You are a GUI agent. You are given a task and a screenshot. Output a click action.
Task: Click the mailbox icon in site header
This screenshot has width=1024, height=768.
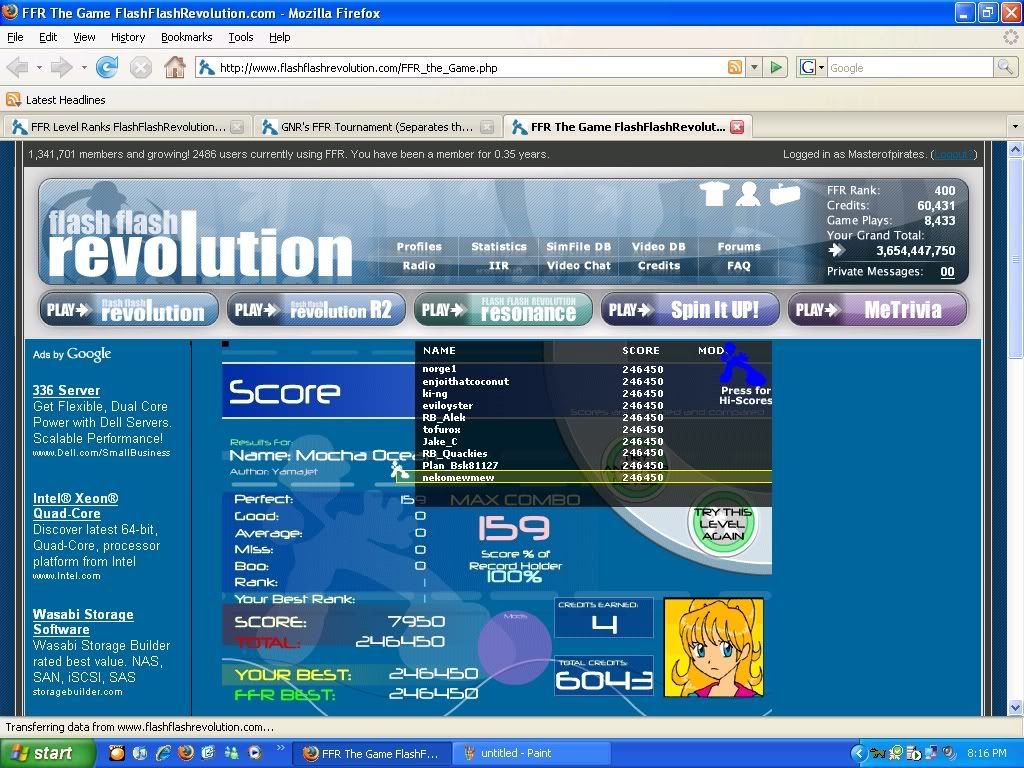784,194
